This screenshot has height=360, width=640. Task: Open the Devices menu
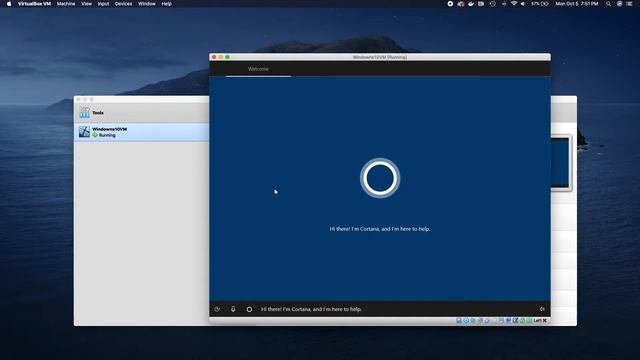tap(123, 4)
